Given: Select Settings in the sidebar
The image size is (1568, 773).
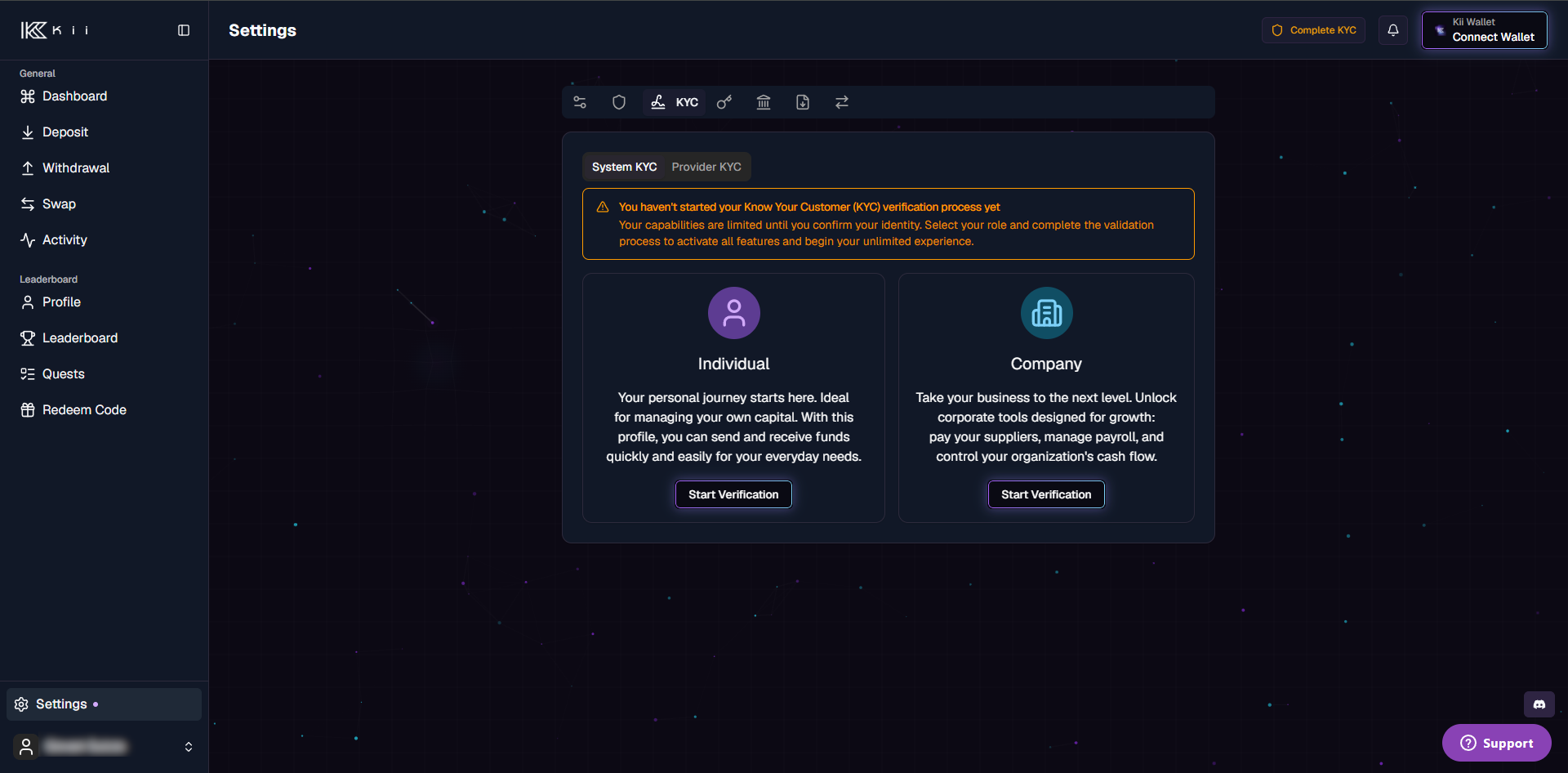Looking at the screenshot, I should (x=104, y=704).
